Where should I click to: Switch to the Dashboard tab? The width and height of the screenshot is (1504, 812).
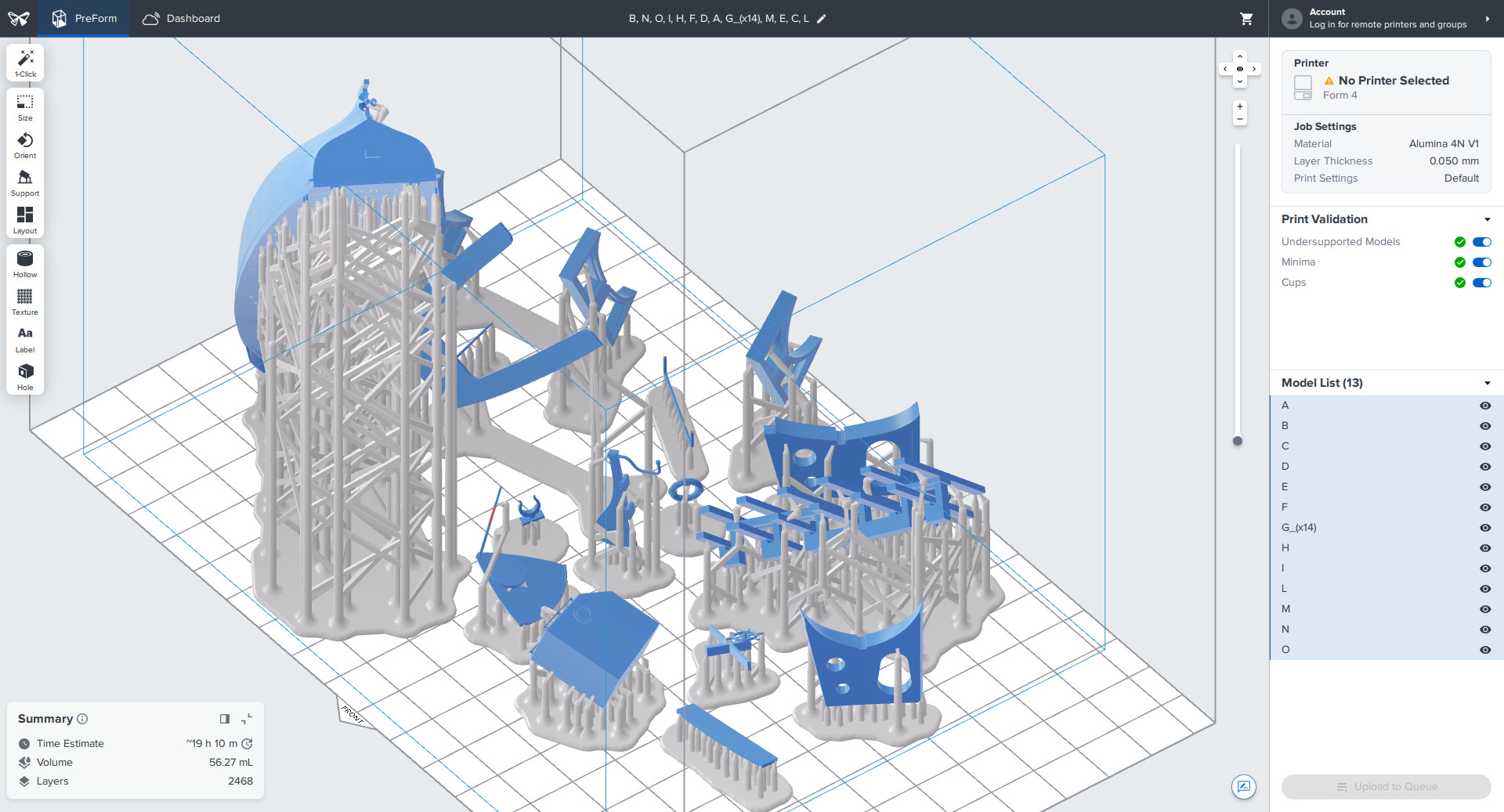[x=182, y=18]
